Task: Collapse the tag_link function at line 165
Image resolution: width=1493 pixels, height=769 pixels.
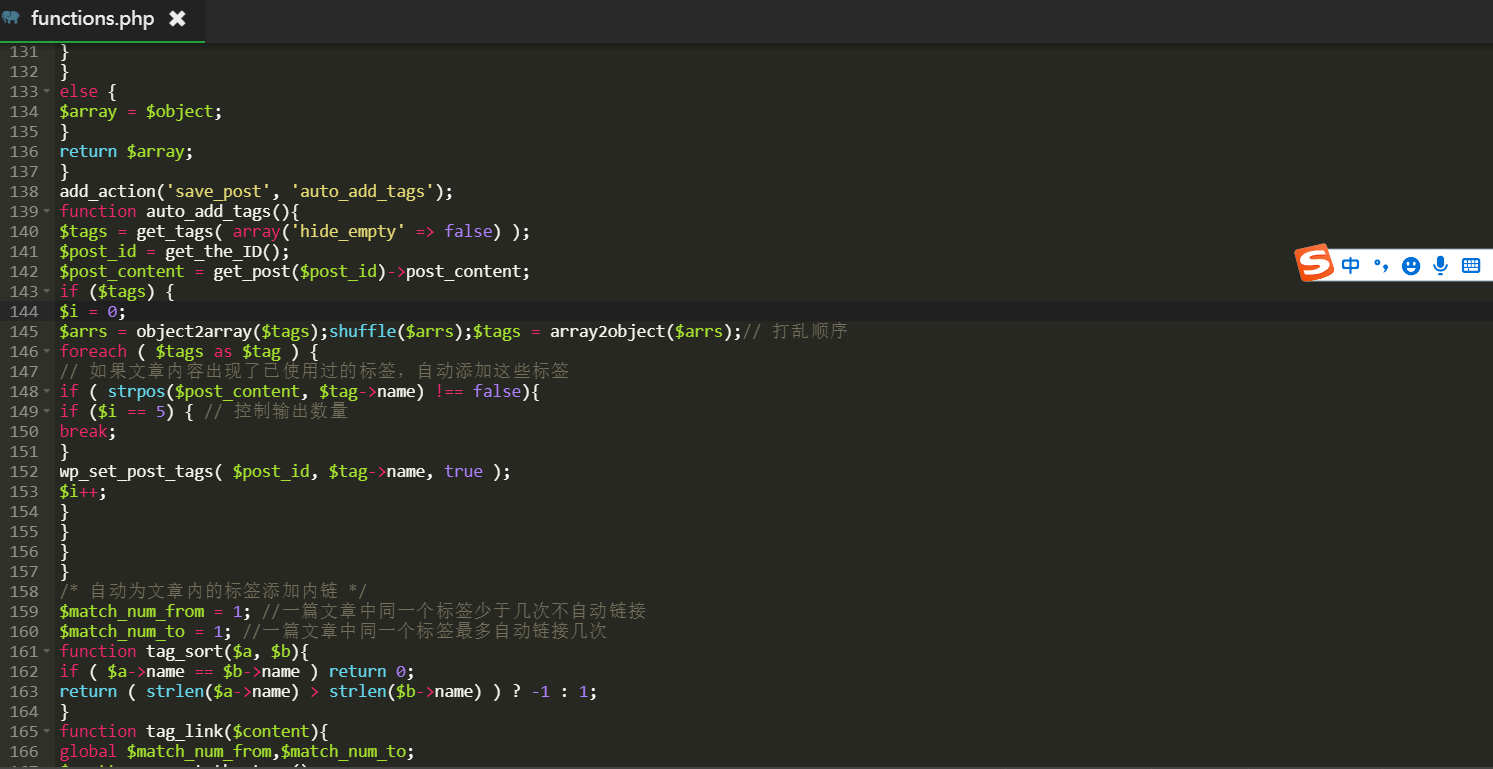Action: 47,731
